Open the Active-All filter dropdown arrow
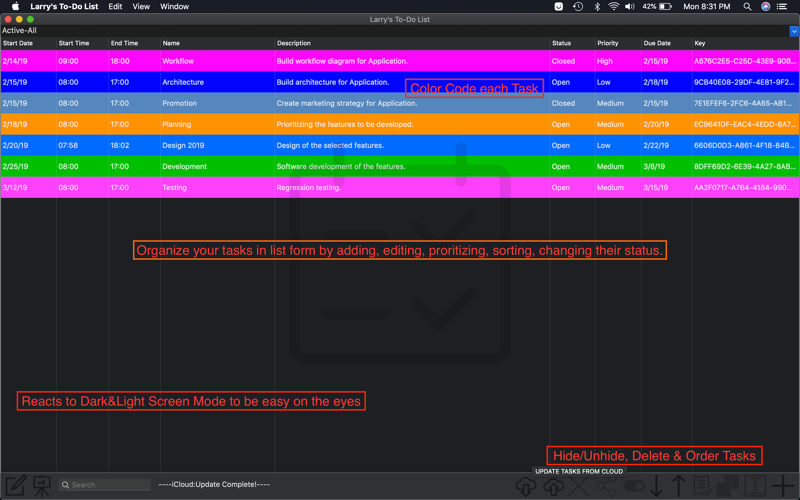Image resolution: width=800 pixels, height=500 pixels. click(x=794, y=31)
